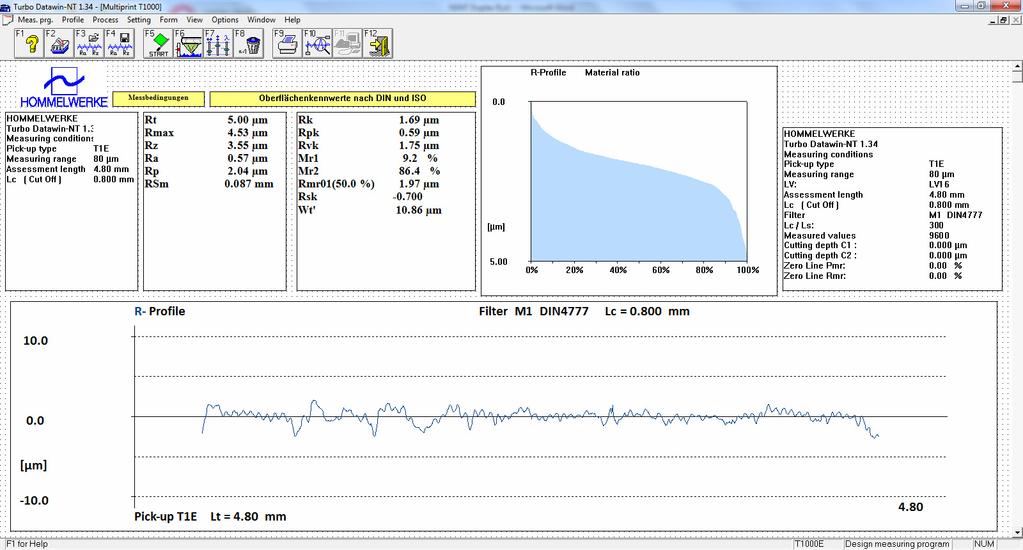1023x550 pixels.
Task: Select the Rp 2.04 µm value
Action: click(x=247, y=171)
